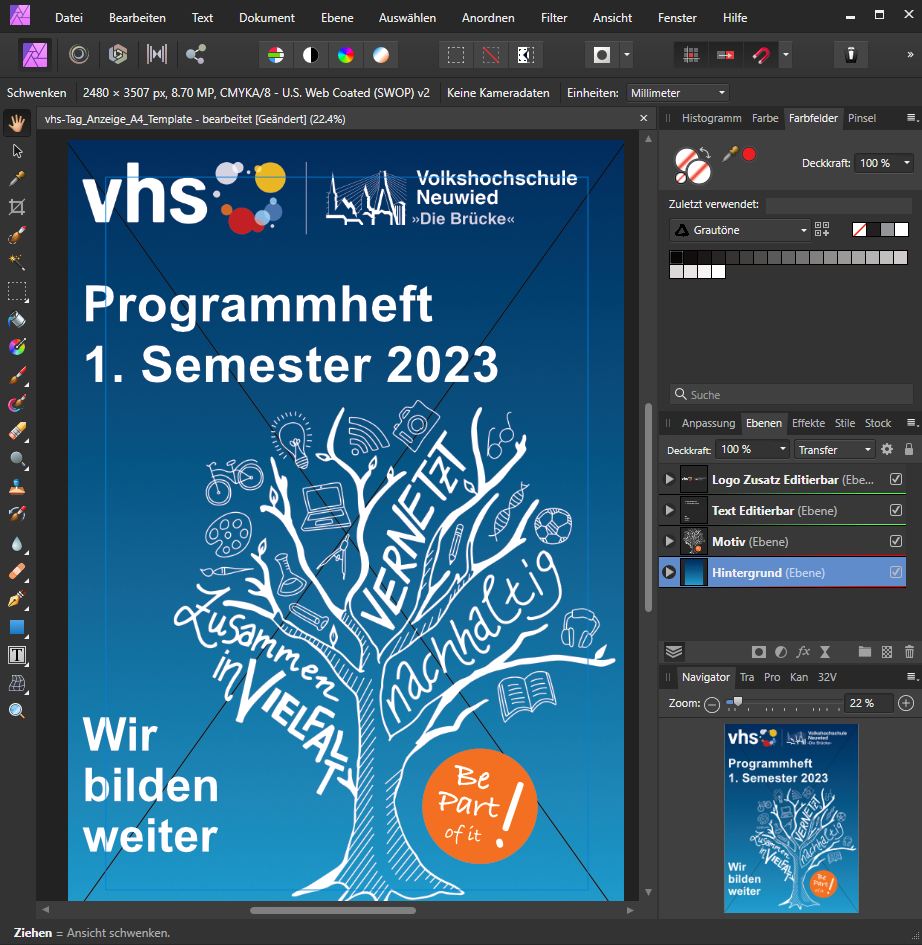922x945 pixels.
Task: Expand the Motiv layer group
Action: pyautogui.click(x=669, y=541)
